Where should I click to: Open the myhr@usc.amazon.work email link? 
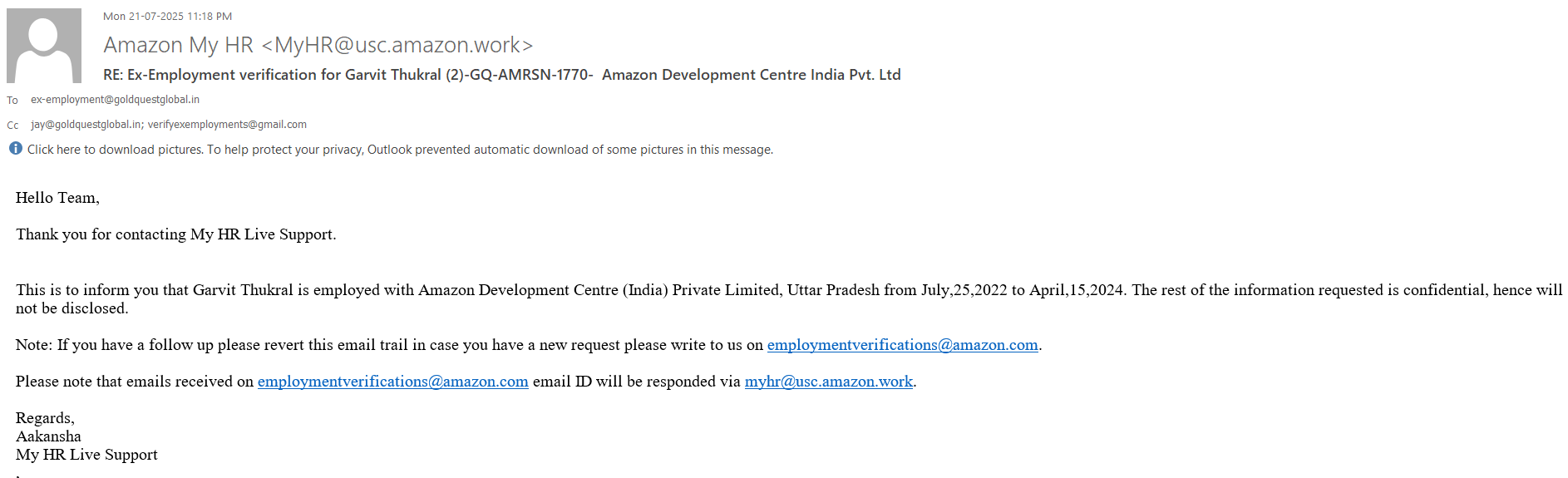click(828, 382)
